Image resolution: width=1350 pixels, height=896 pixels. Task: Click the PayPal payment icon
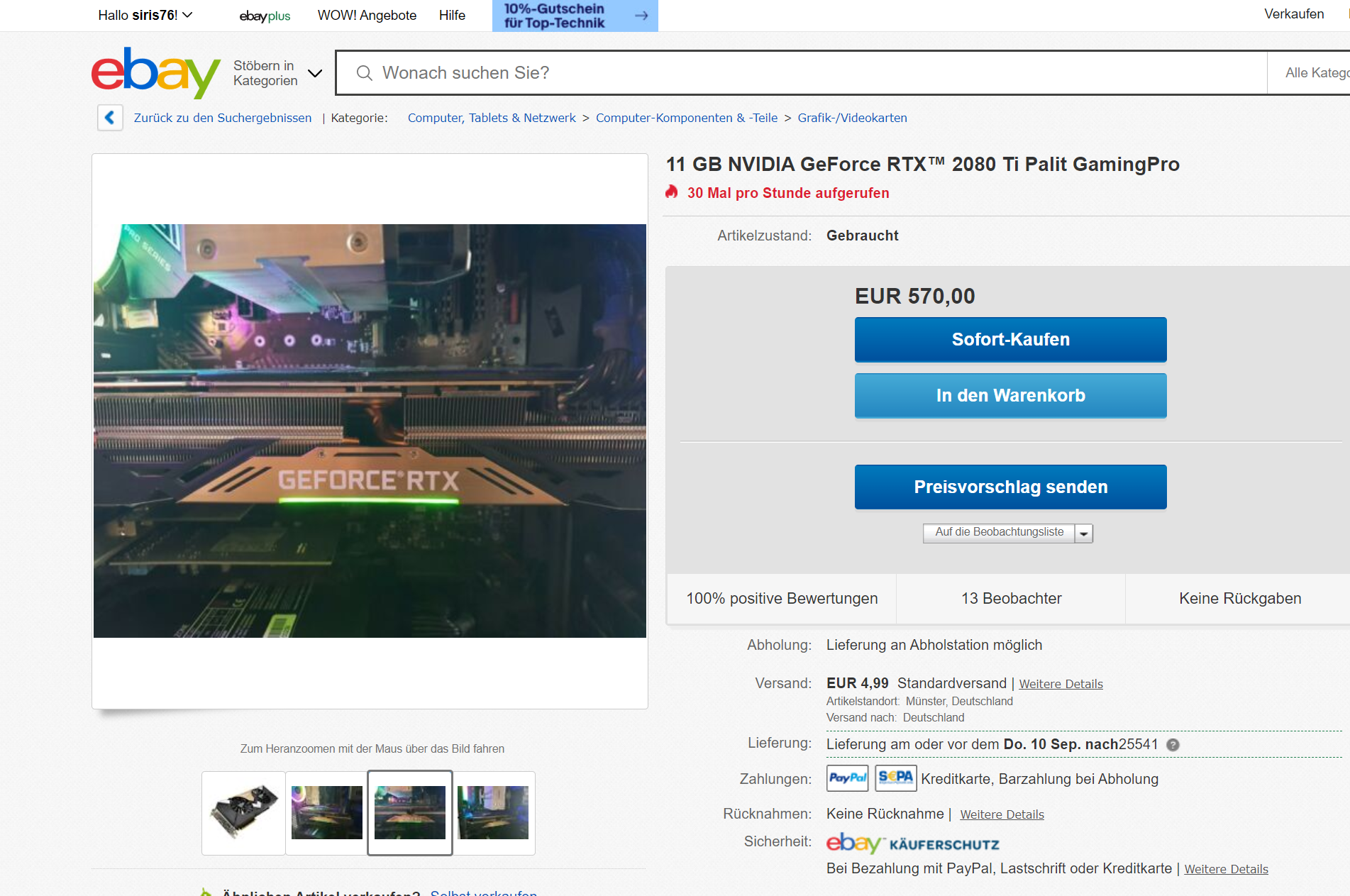click(848, 778)
